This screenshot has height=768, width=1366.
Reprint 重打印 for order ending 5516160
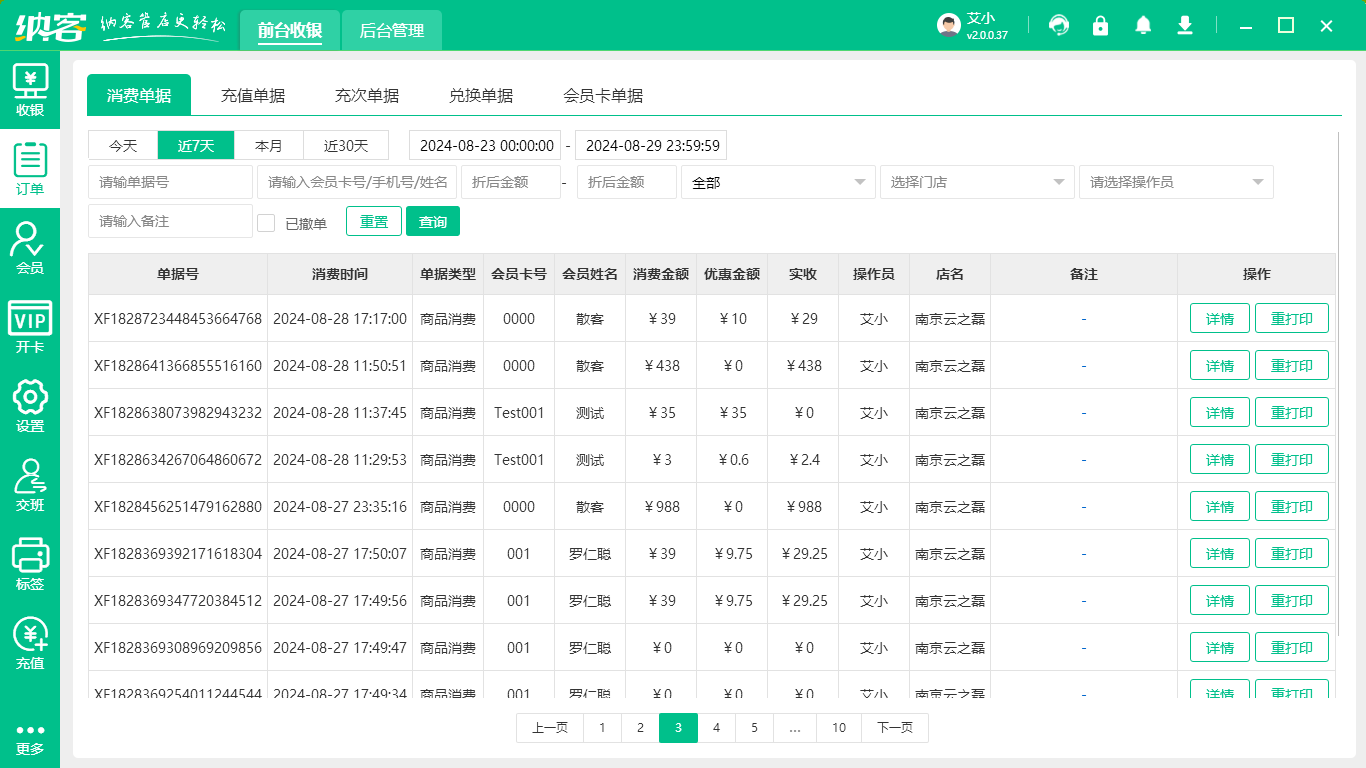tap(1292, 366)
